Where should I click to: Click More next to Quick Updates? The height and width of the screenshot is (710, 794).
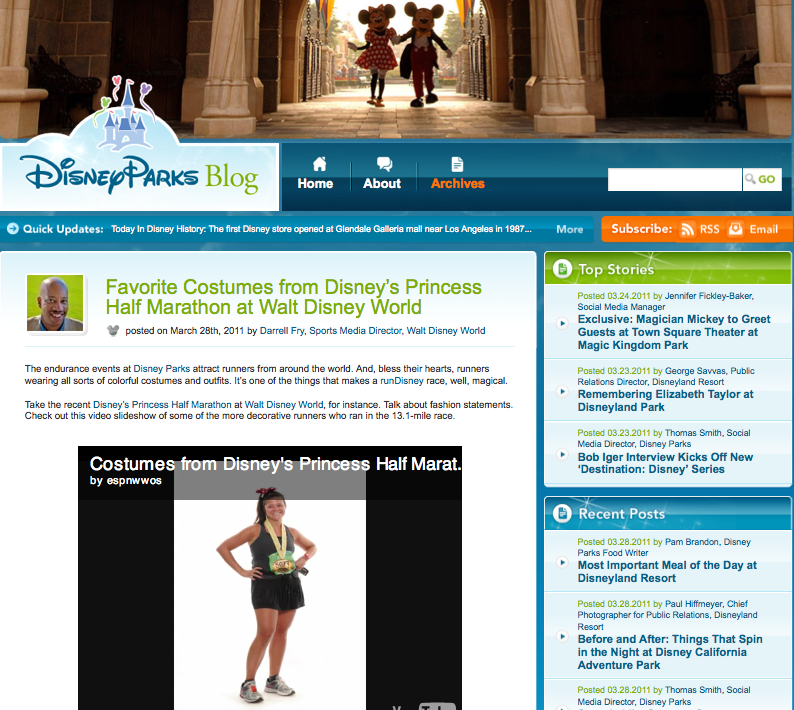(570, 229)
